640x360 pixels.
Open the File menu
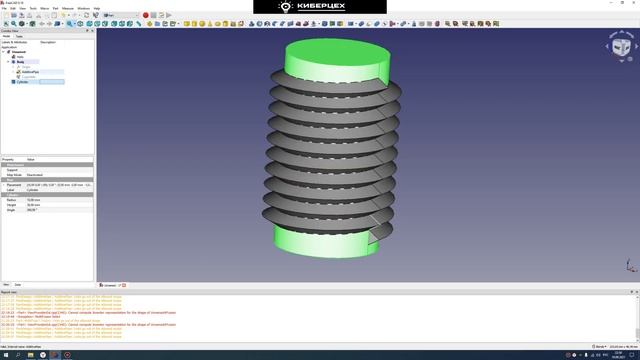[x=4, y=8]
